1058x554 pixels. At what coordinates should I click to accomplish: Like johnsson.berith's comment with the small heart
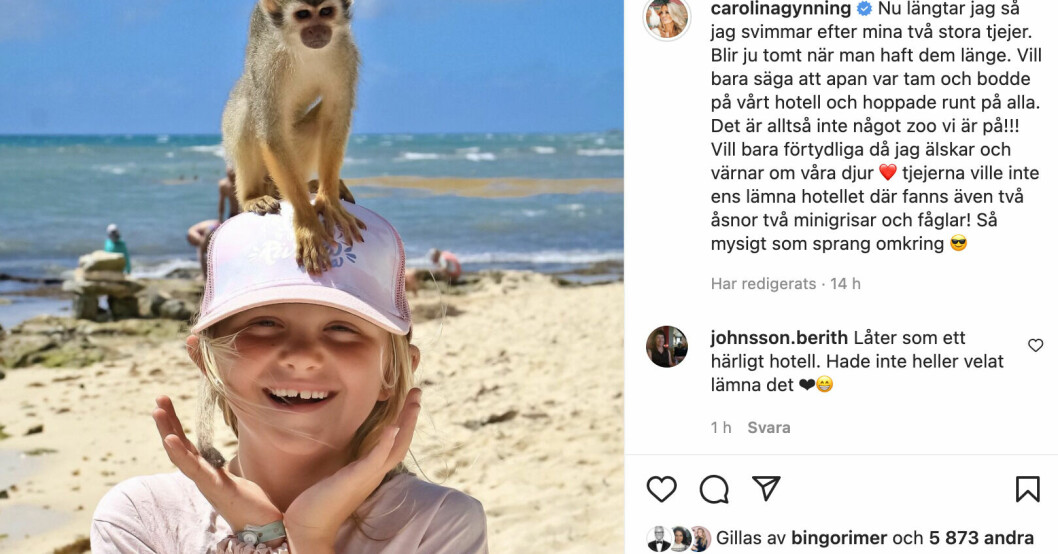pos(1035,345)
